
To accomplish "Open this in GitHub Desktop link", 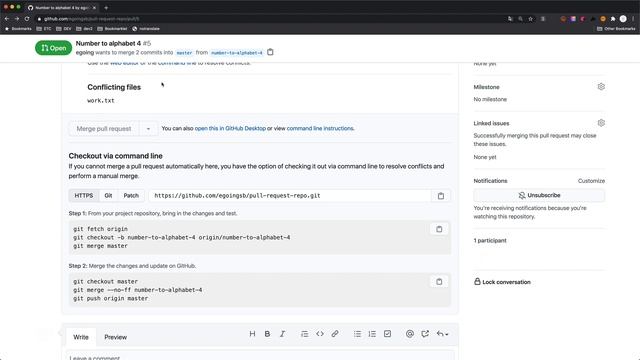I will [230, 128].
